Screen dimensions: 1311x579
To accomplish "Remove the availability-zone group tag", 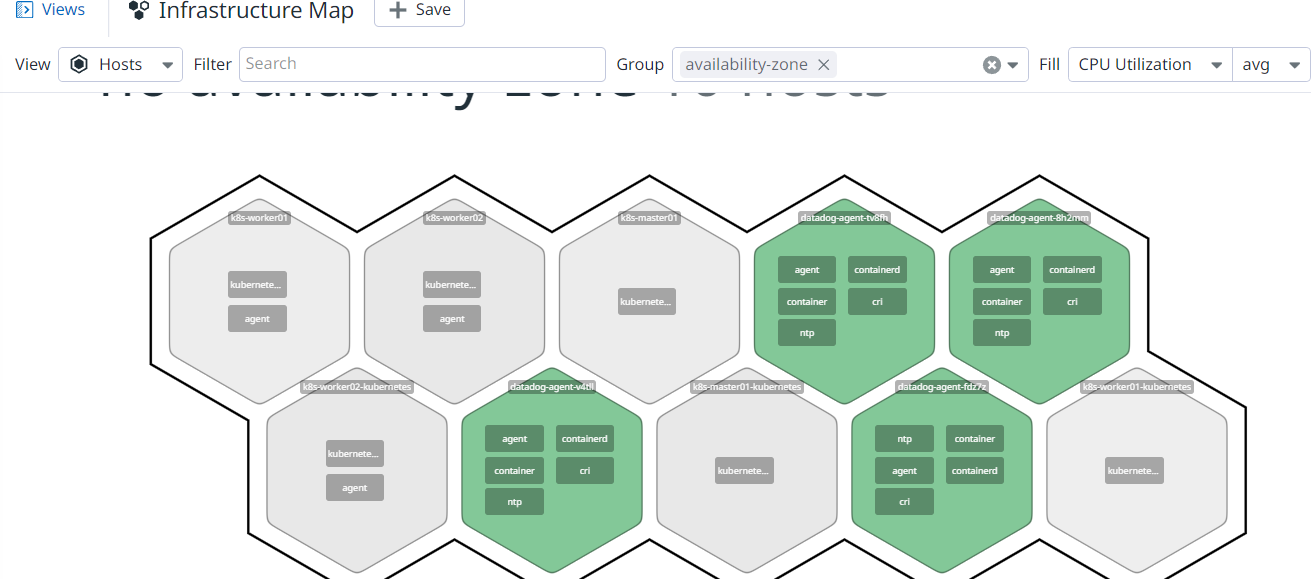I will pyautogui.click(x=824, y=64).
